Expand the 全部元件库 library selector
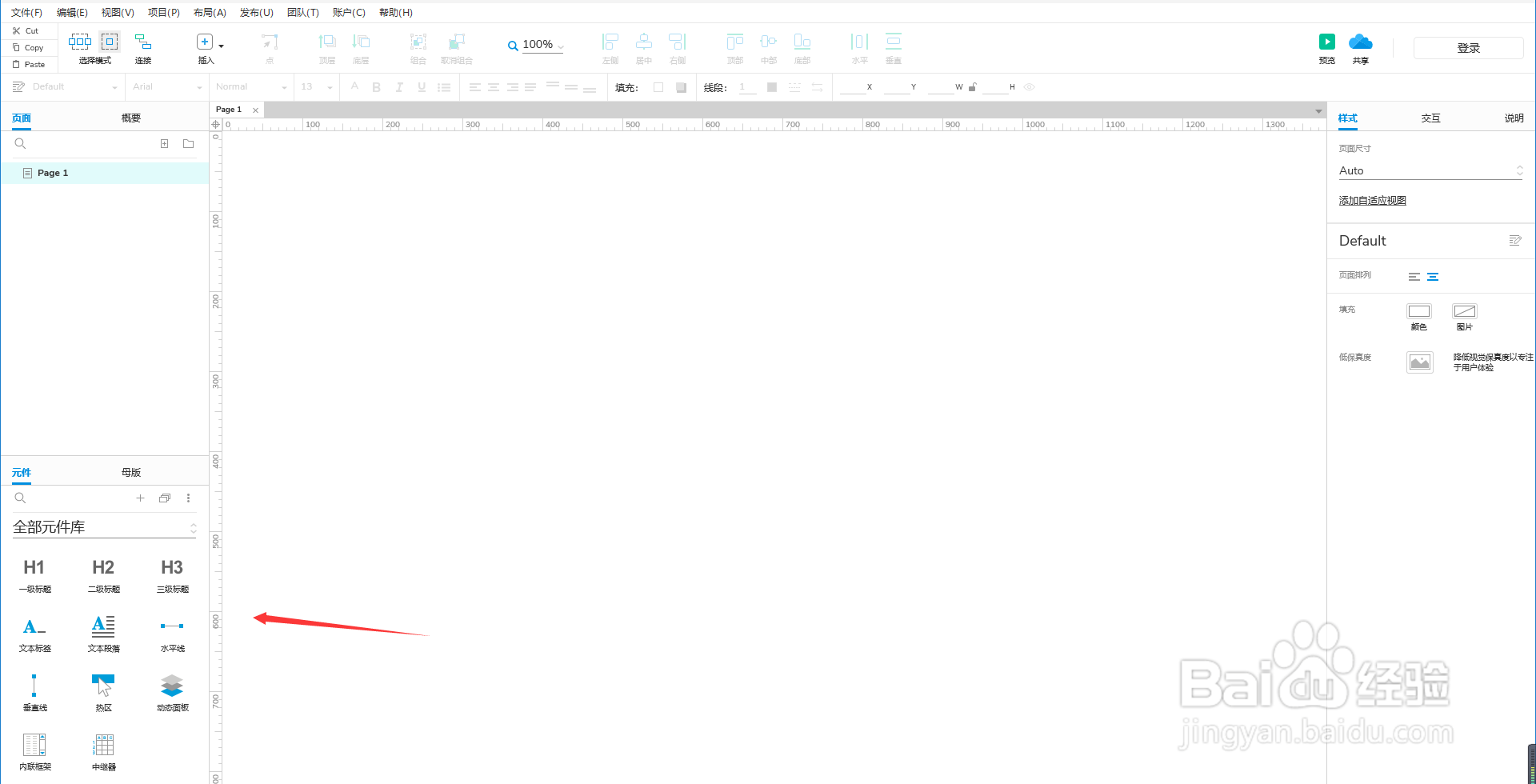 104,527
